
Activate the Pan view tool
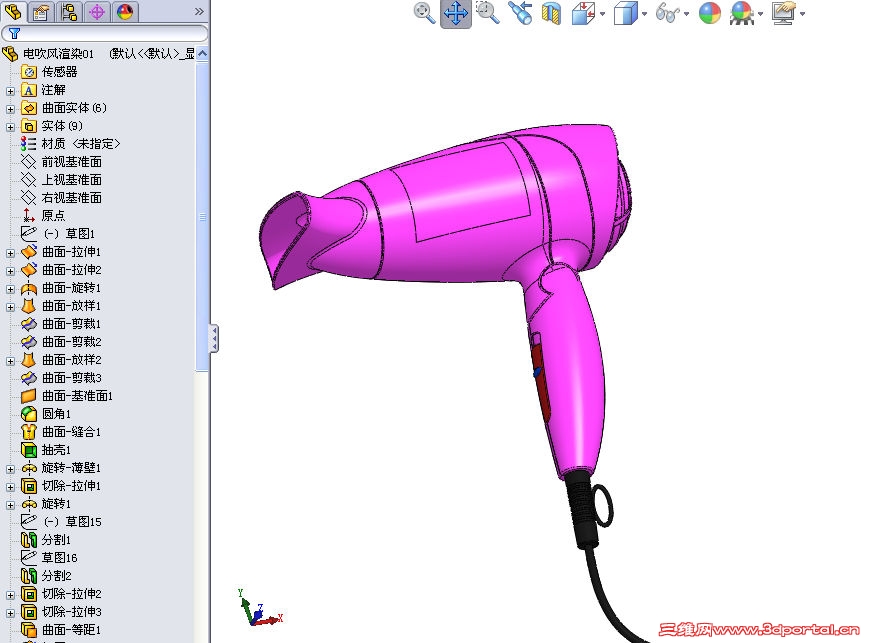coord(456,13)
